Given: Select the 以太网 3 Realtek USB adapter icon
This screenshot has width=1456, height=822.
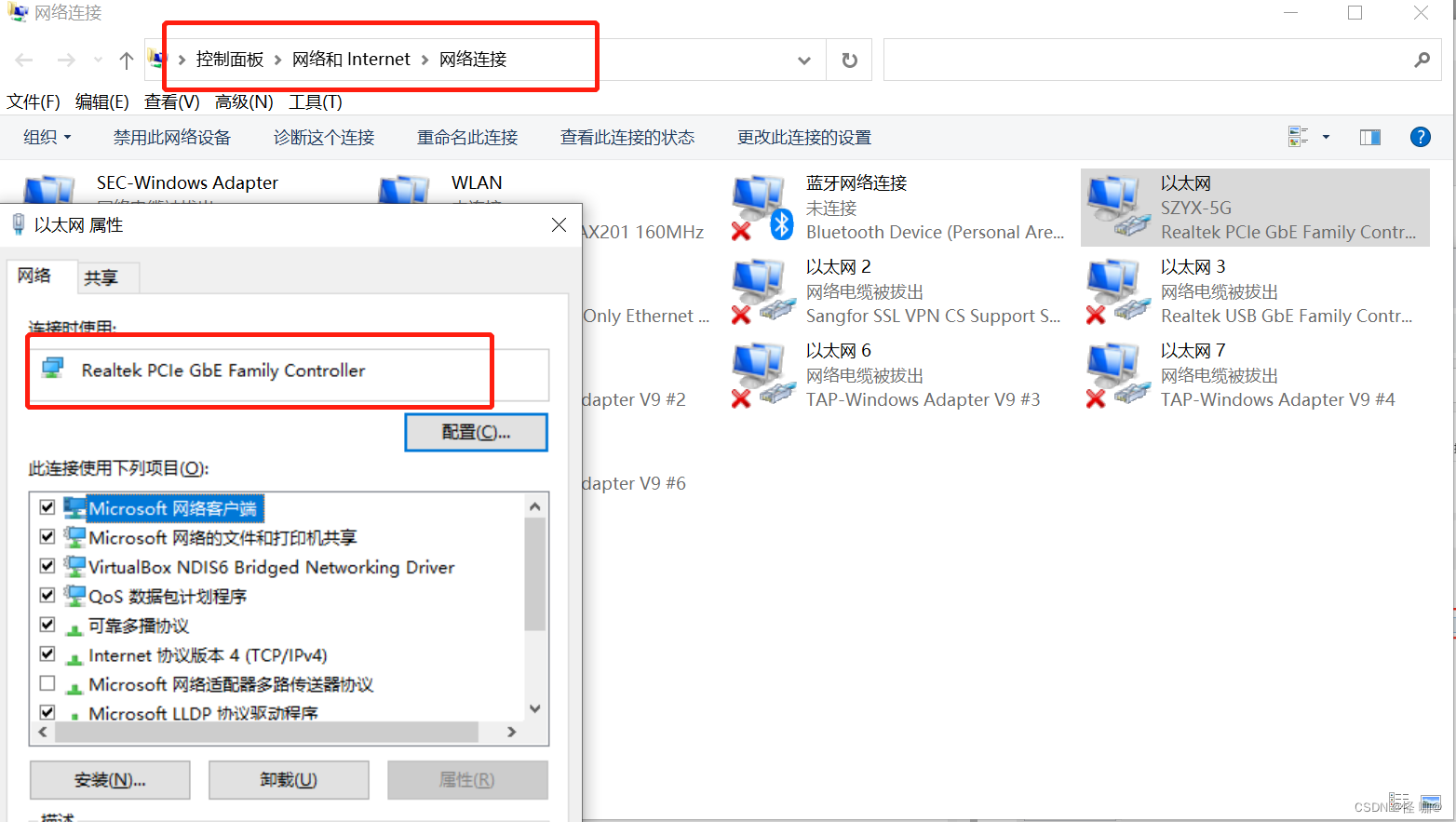Looking at the screenshot, I should (1117, 290).
